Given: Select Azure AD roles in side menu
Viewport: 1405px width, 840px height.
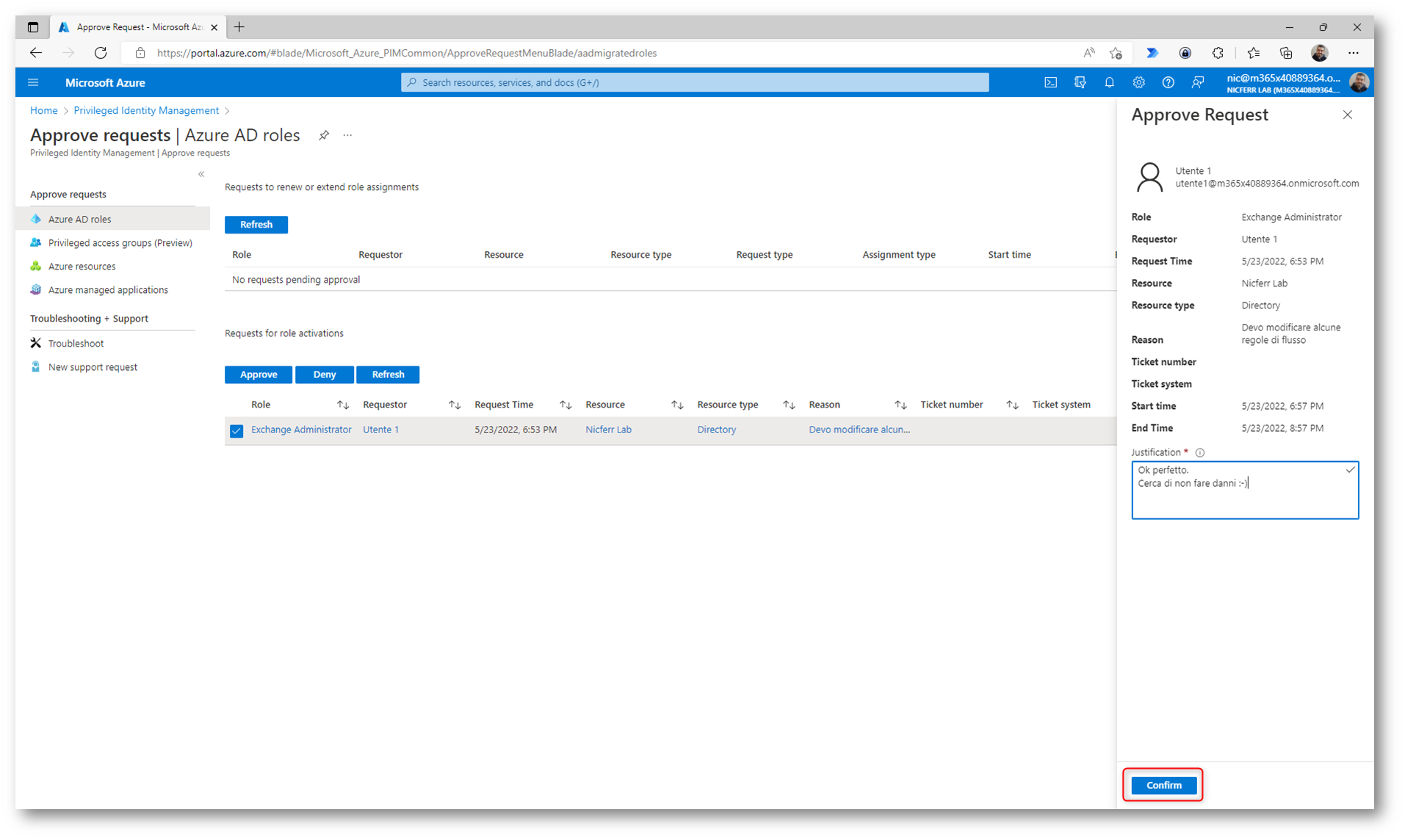Looking at the screenshot, I should (113, 219).
